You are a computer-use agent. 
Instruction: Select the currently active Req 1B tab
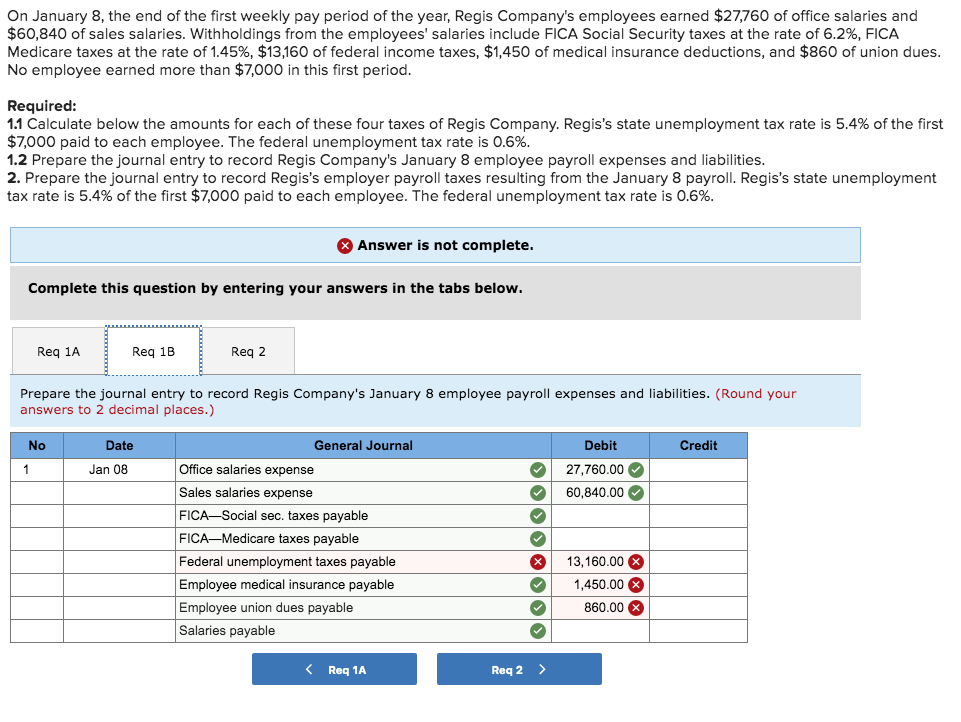pyautogui.click(x=153, y=351)
